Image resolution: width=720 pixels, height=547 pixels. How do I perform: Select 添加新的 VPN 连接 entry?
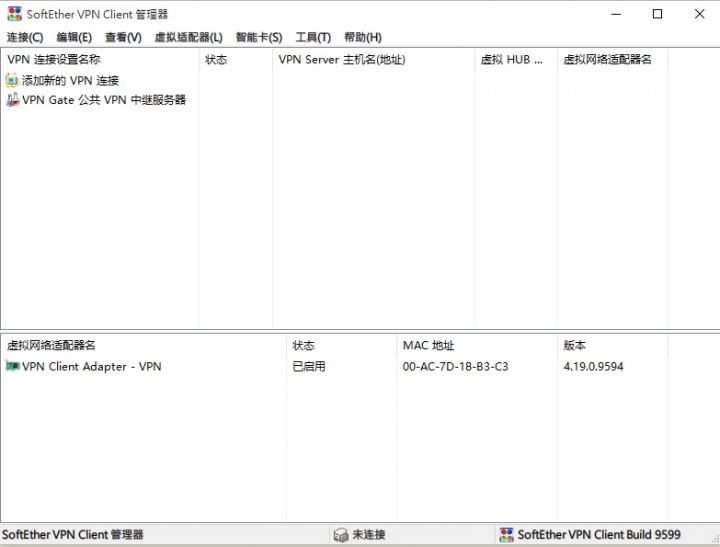pos(70,81)
